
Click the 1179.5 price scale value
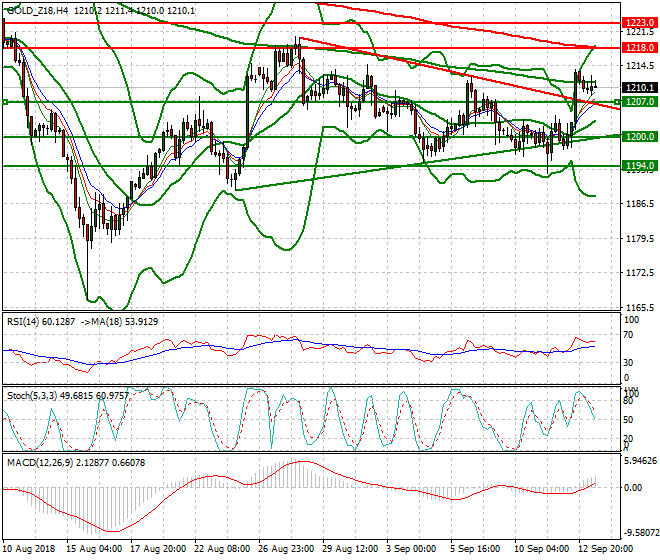640,239
